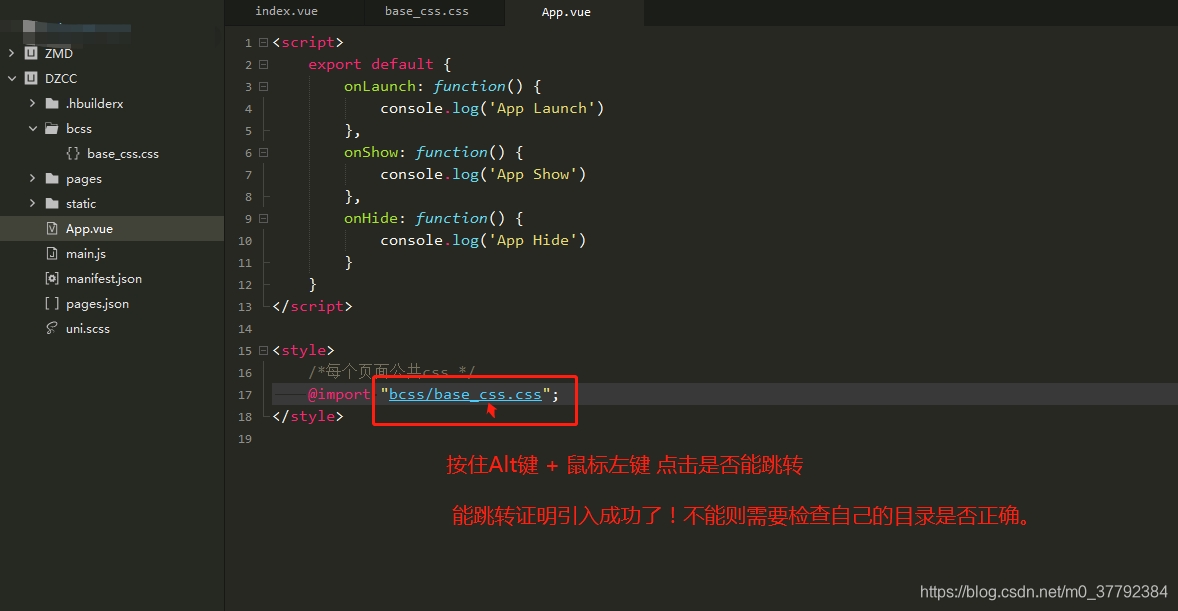Click the App.vue file icon
Image resolution: width=1178 pixels, height=611 pixels.
(52, 228)
